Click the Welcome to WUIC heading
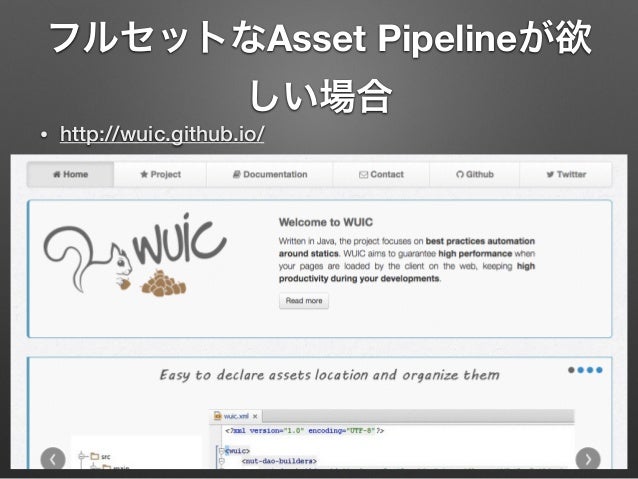Image resolution: width=638 pixels, height=479 pixels. 326,222
